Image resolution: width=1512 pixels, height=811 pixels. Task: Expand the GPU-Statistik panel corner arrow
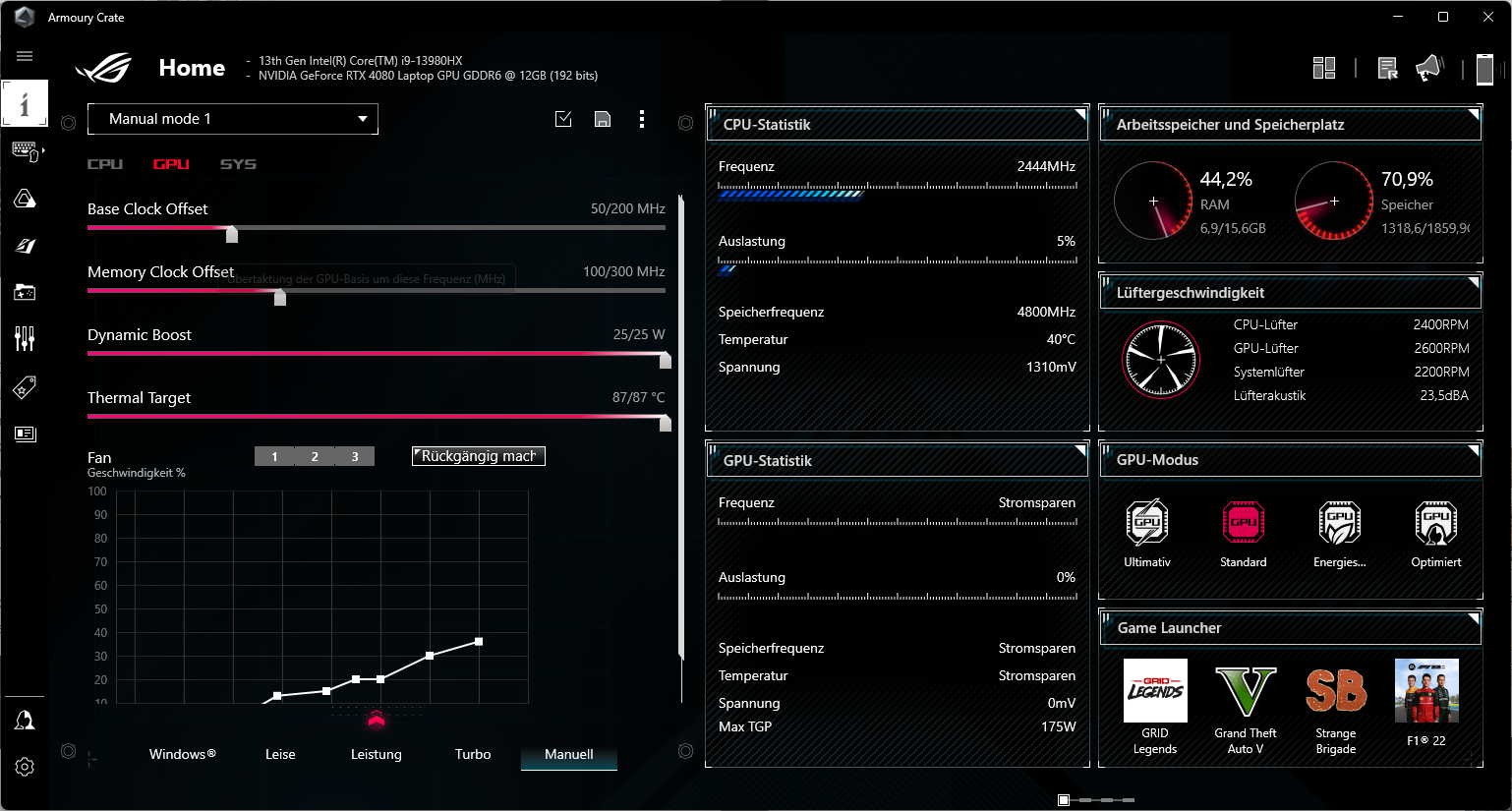point(1080,451)
